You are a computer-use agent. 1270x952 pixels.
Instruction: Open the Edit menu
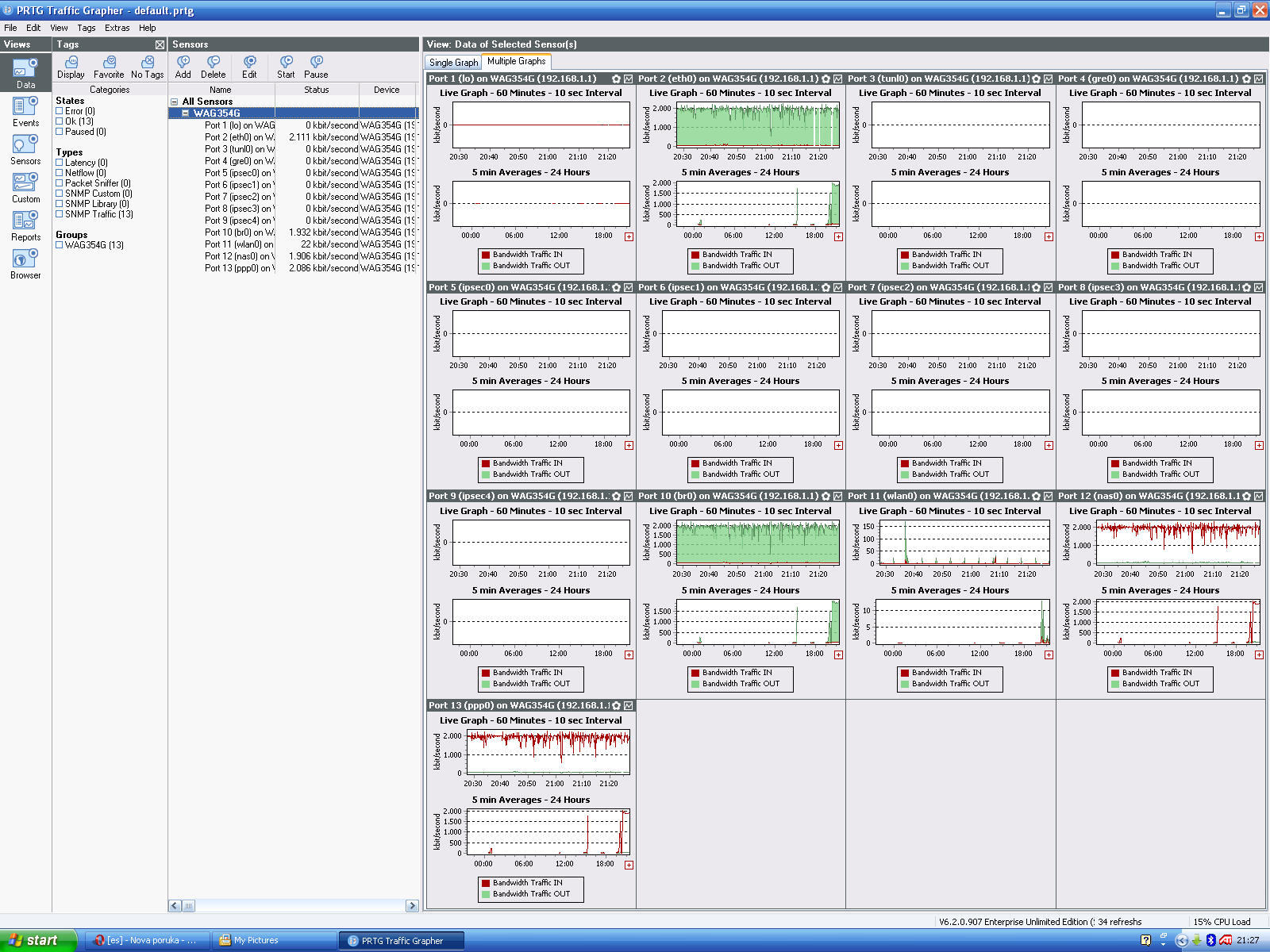tap(33, 28)
